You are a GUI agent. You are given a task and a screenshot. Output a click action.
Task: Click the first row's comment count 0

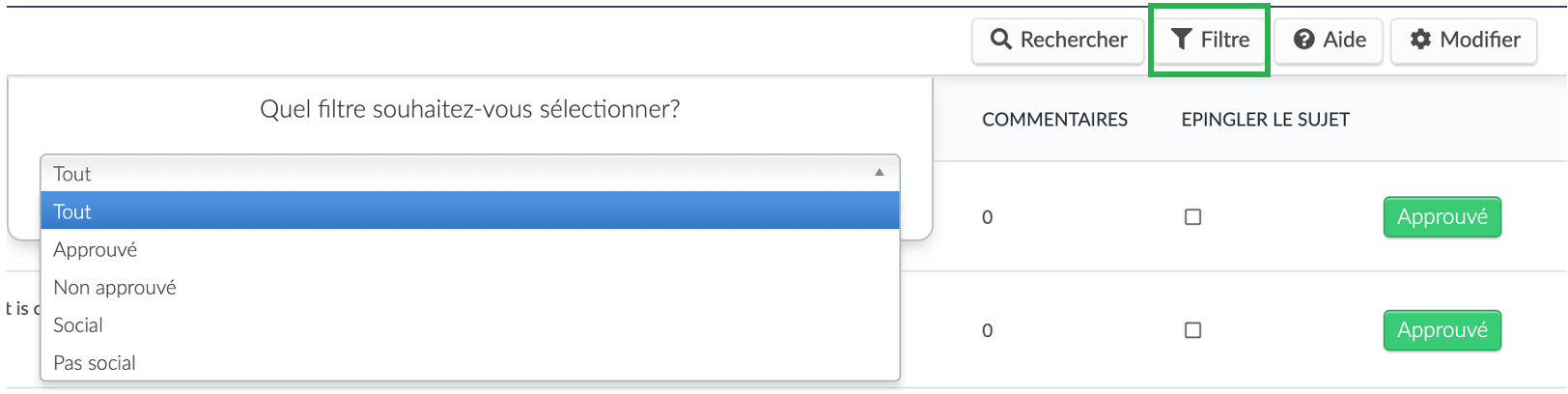(x=988, y=217)
